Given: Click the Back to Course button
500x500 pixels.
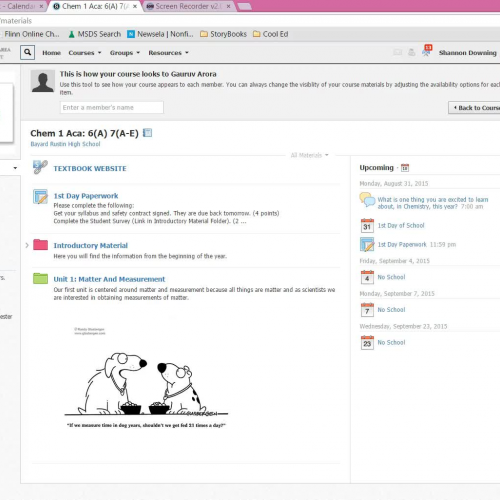Looking at the screenshot, I should 475,108.
